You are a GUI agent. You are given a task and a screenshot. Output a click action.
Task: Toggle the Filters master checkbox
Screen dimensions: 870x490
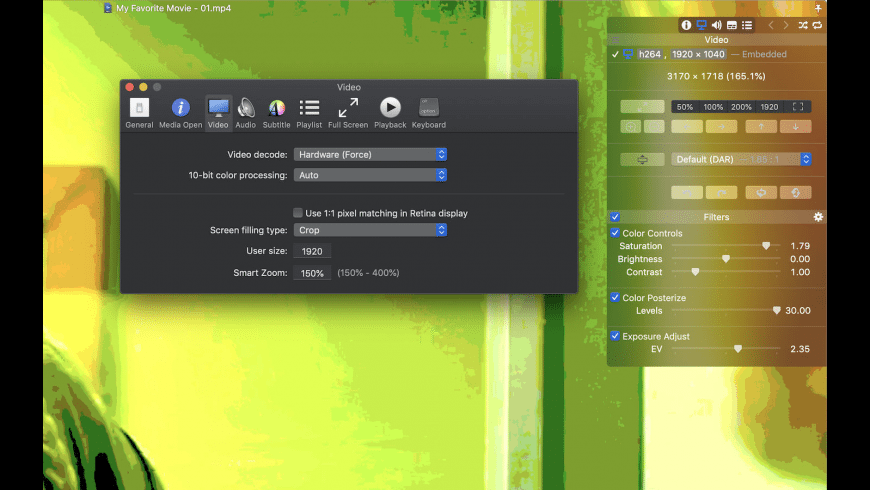point(615,217)
